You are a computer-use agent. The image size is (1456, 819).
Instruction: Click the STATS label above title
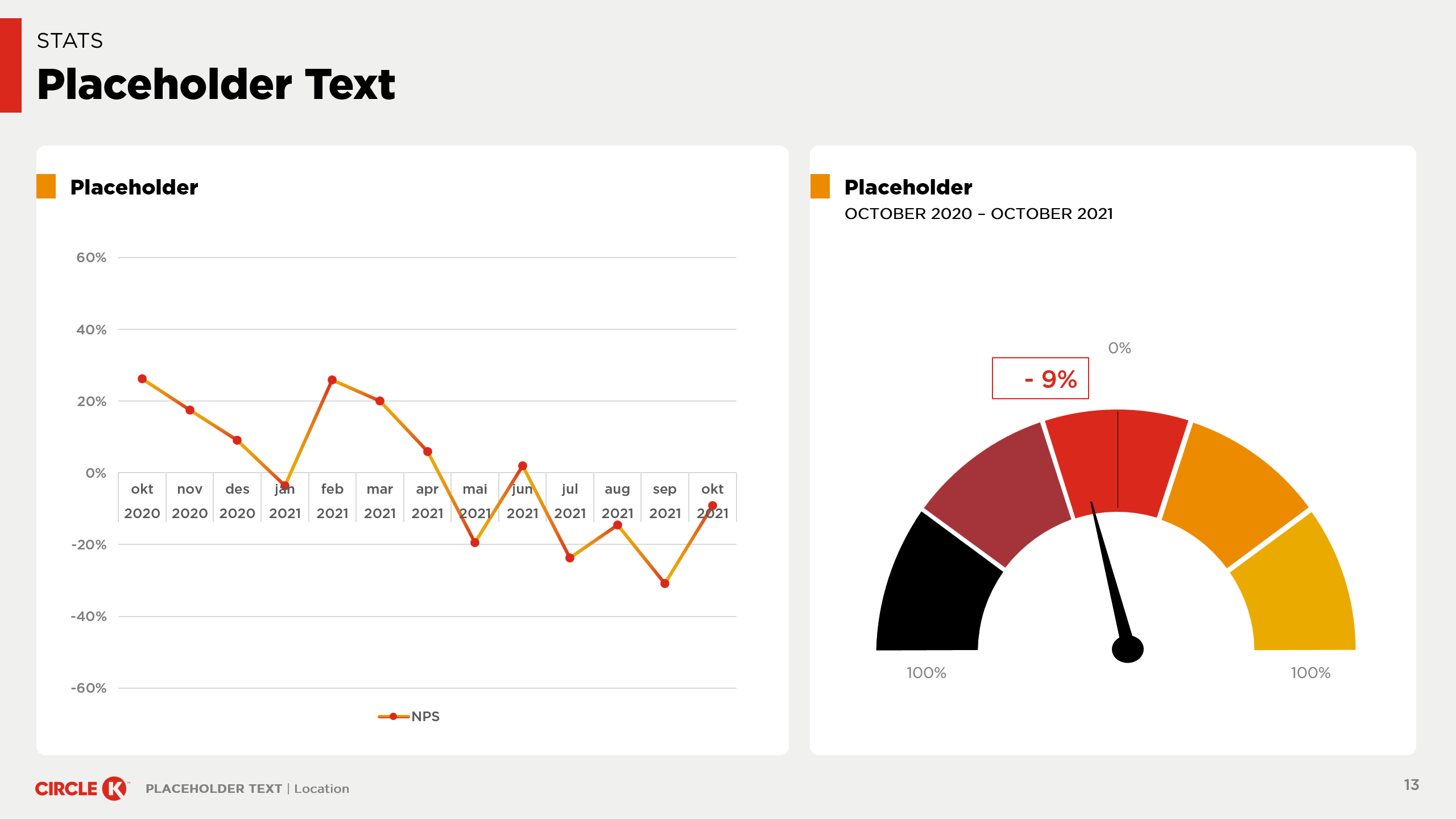[x=70, y=41]
